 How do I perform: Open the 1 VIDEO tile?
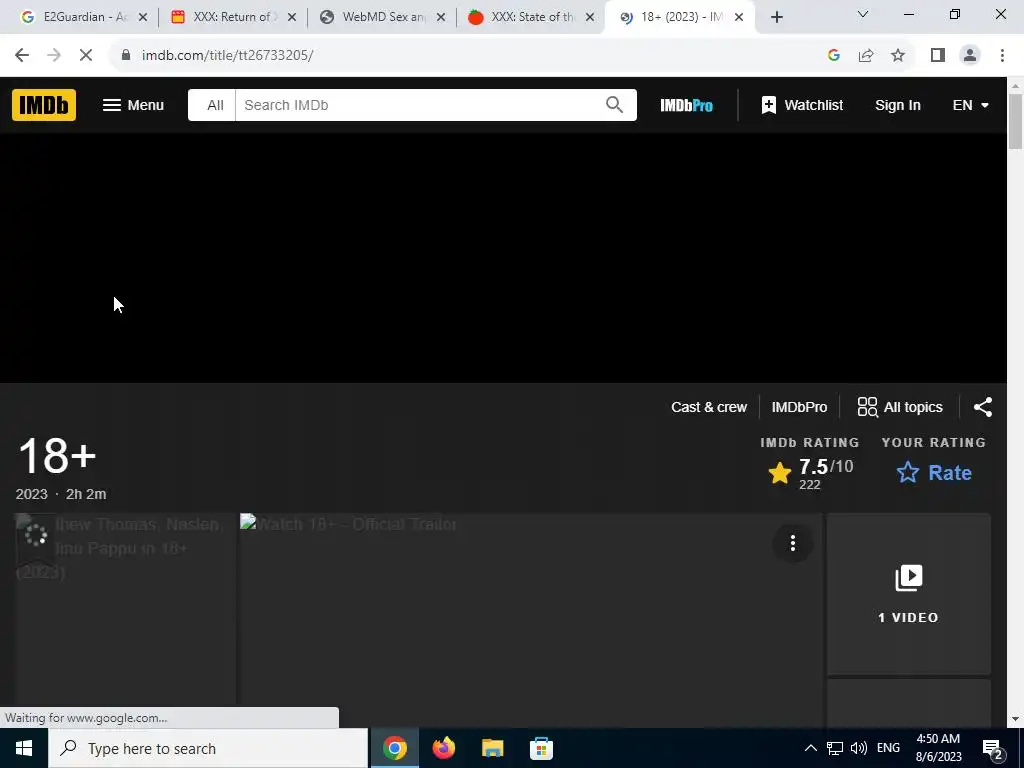coord(908,594)
